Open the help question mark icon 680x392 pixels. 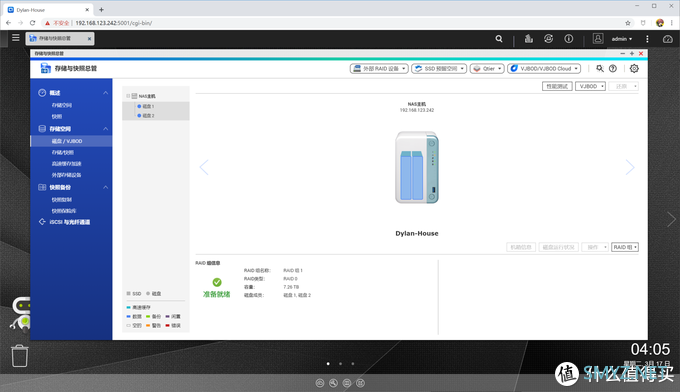pyautogui.click(x=613, y=69)
